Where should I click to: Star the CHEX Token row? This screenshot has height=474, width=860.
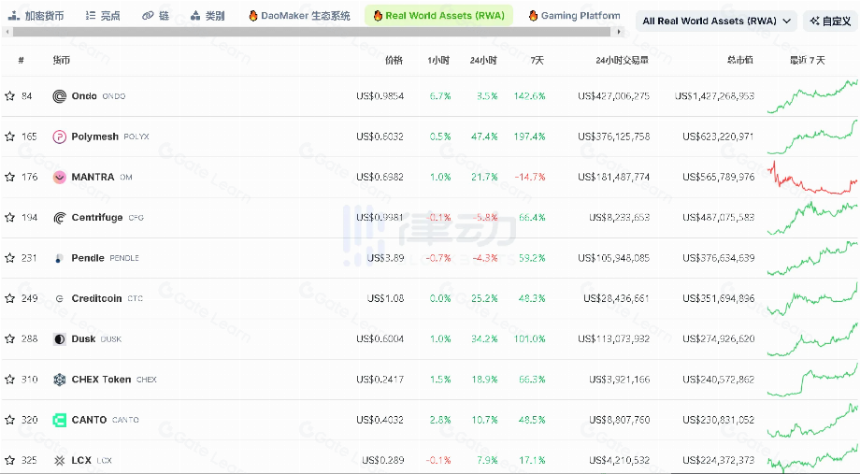9,380
